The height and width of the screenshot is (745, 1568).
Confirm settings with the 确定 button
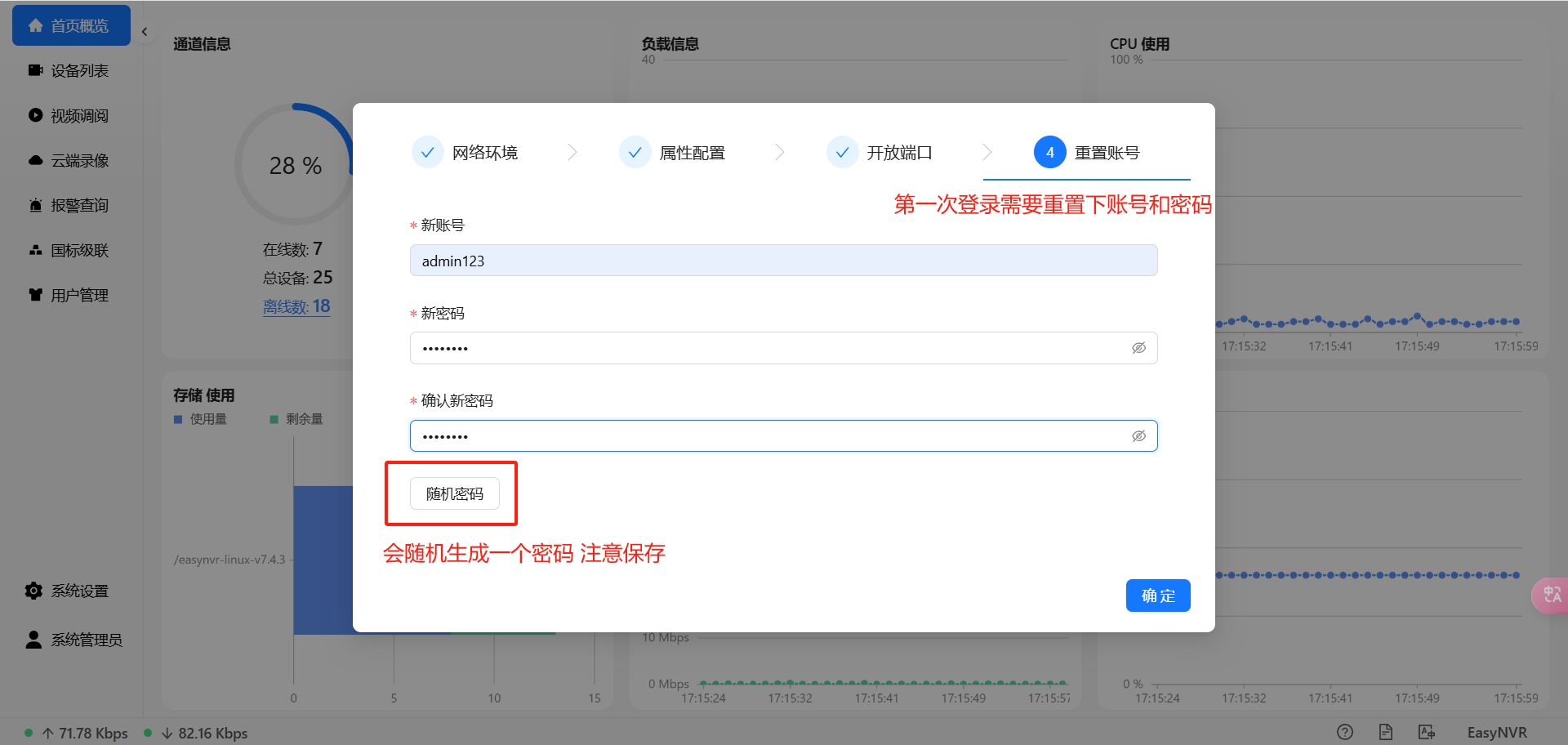coord(1157,596)
